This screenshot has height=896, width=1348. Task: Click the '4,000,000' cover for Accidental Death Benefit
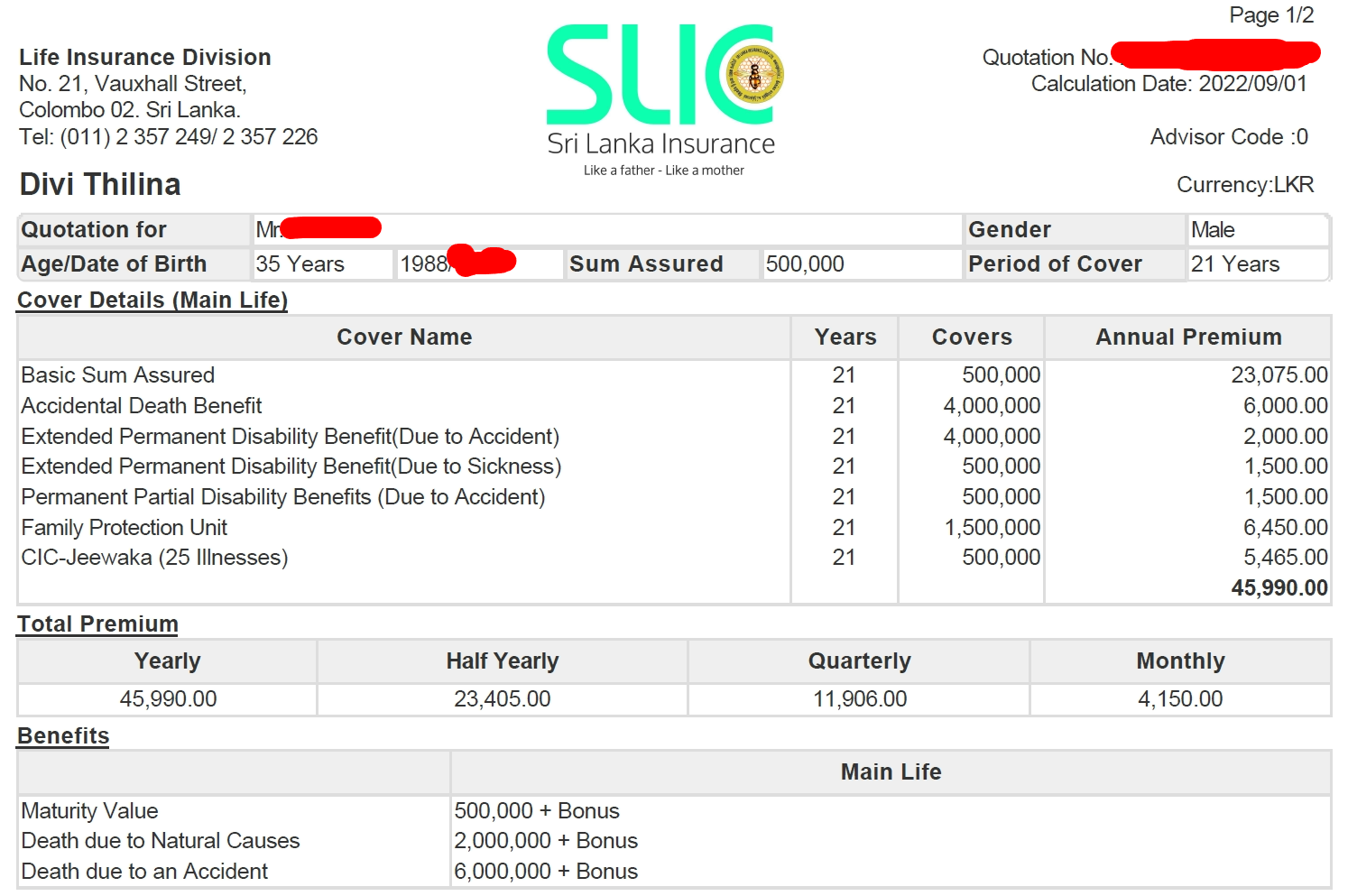pyautogui.click(x=993, y=406)
